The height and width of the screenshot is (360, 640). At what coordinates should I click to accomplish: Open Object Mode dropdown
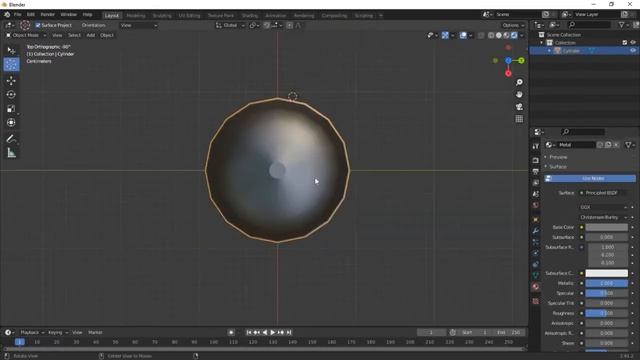[25, 36]
